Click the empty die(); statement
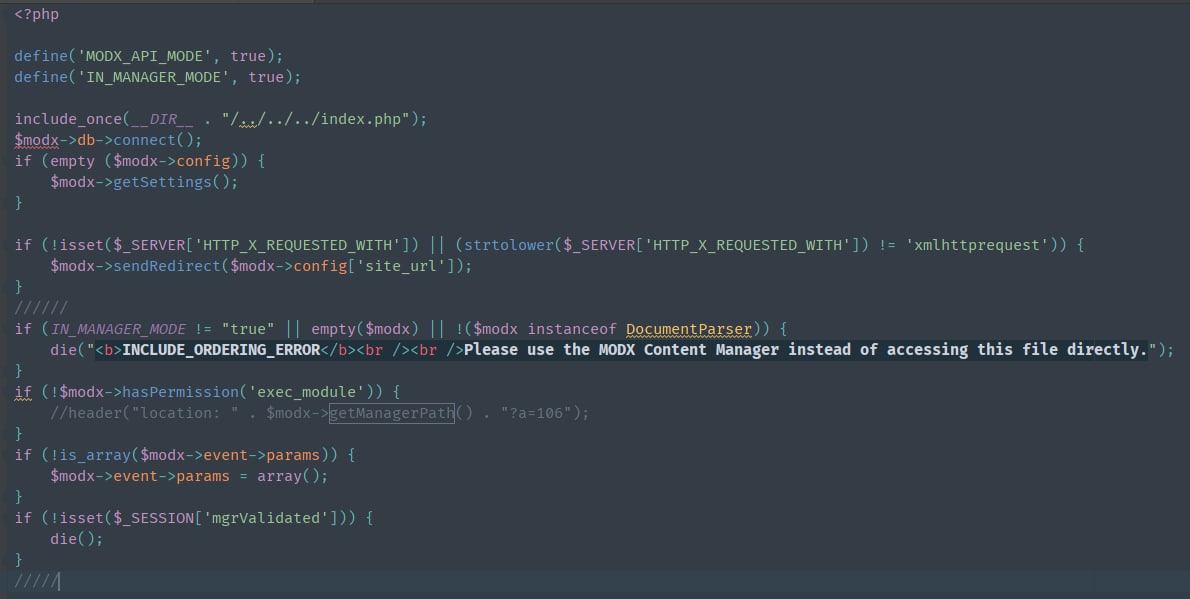 [77, 539]
